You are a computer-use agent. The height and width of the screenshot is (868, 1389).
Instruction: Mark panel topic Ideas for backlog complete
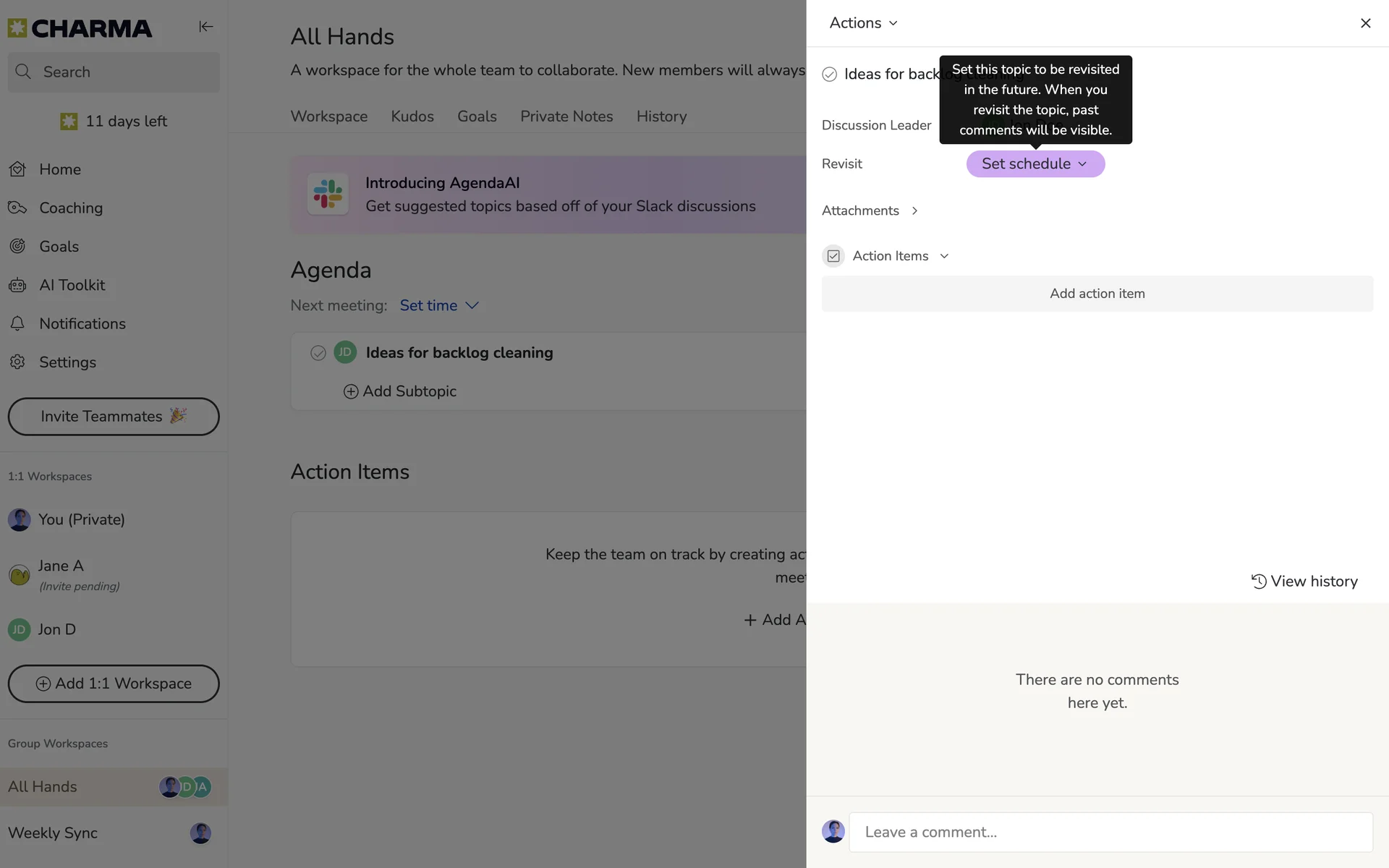pos(829,75)
